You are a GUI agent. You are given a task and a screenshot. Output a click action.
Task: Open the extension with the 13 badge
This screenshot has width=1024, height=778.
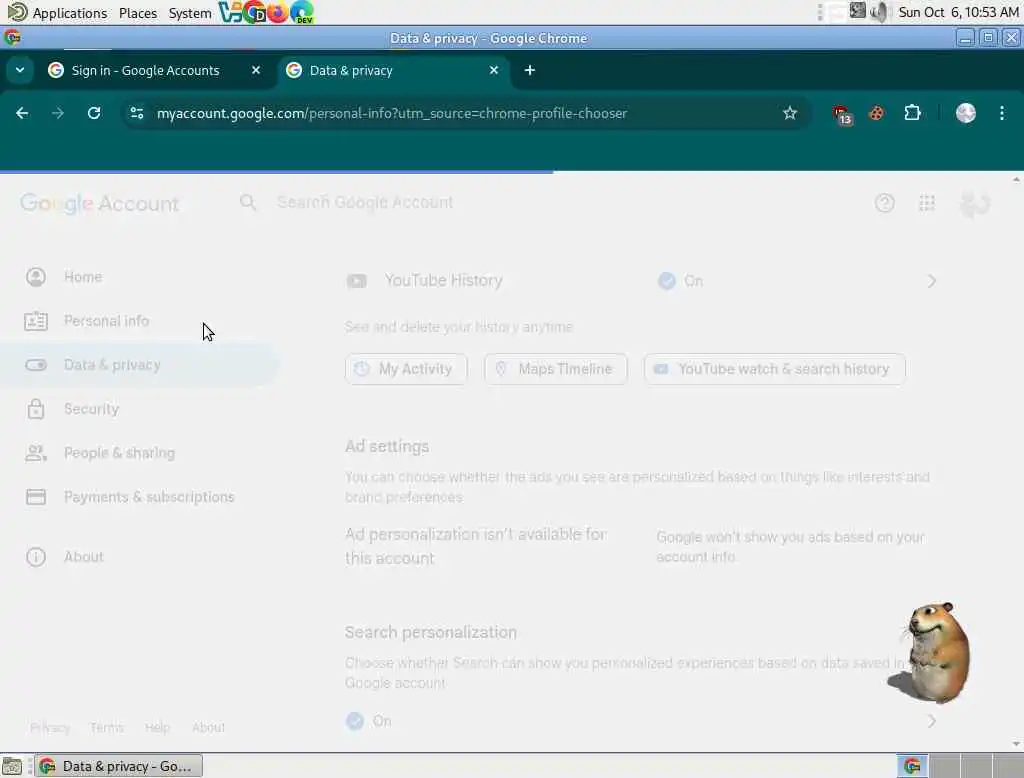point(842,114)
